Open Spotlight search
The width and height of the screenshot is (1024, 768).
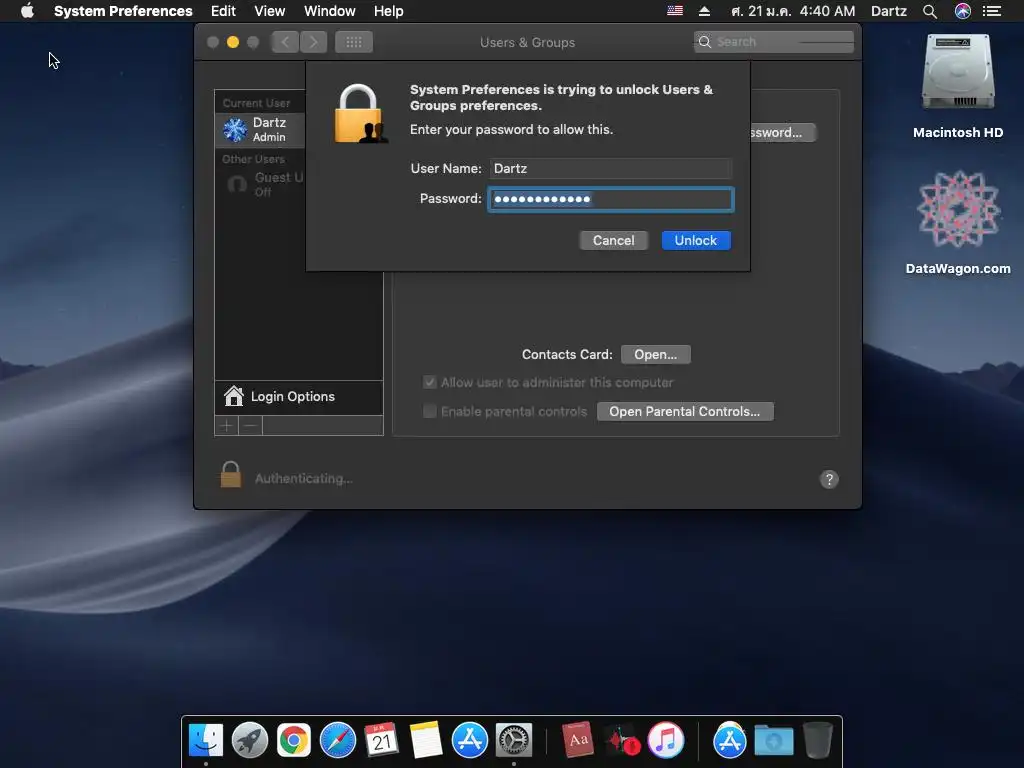(x=929, y=11)
